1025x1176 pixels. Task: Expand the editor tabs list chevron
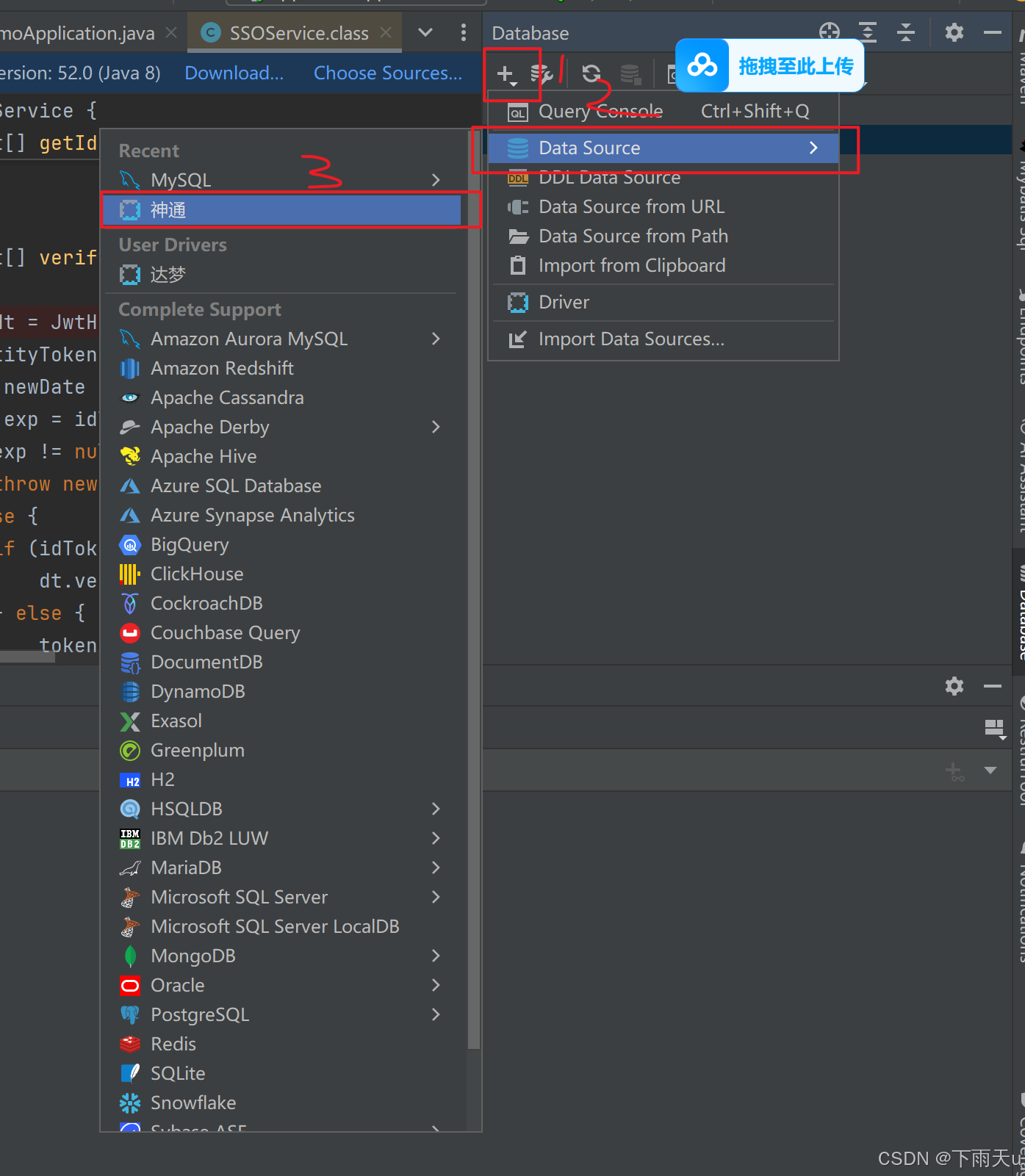pyautogui.click(x=425, y=32)
